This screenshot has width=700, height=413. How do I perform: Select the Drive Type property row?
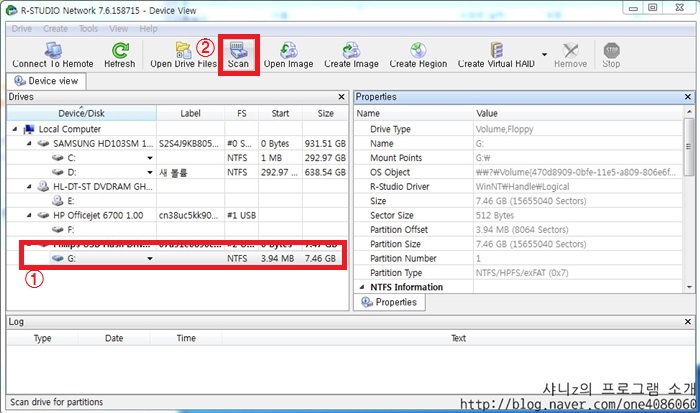coord(518,129)
